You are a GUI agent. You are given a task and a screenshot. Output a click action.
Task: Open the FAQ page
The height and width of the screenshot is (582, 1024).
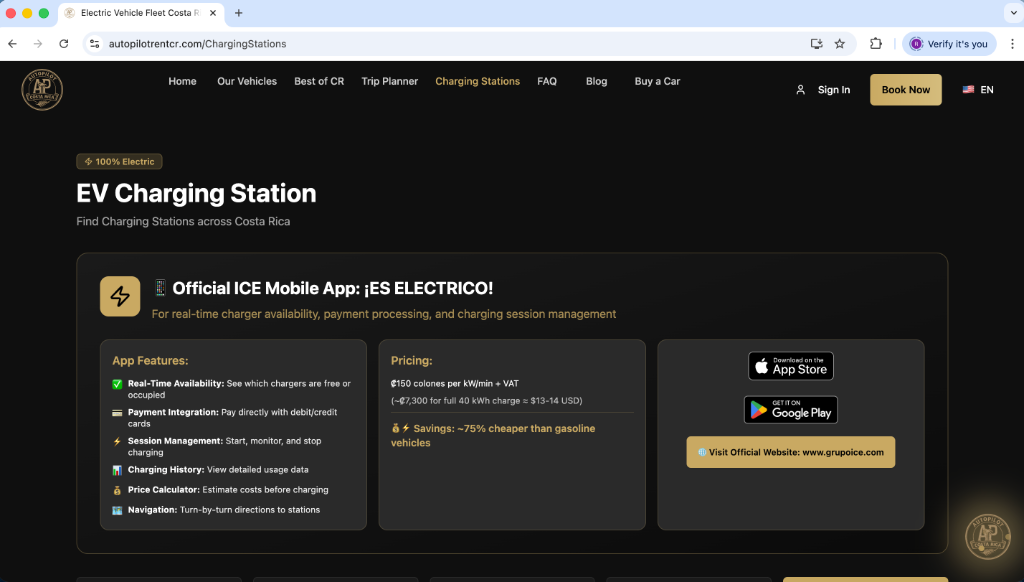point(547,81)
